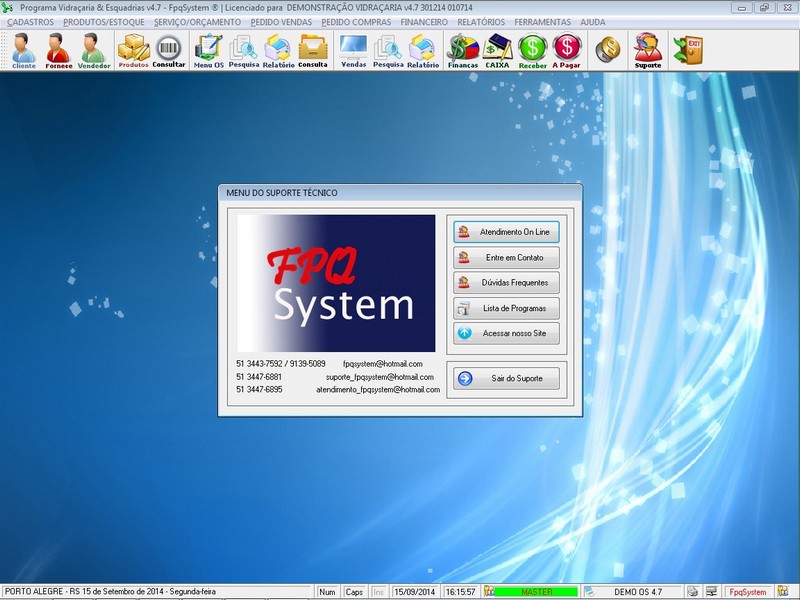Open the A Pagar red dollar icon
The height and width of the screenshot is (600, 800).
click(x=567, y=50)
